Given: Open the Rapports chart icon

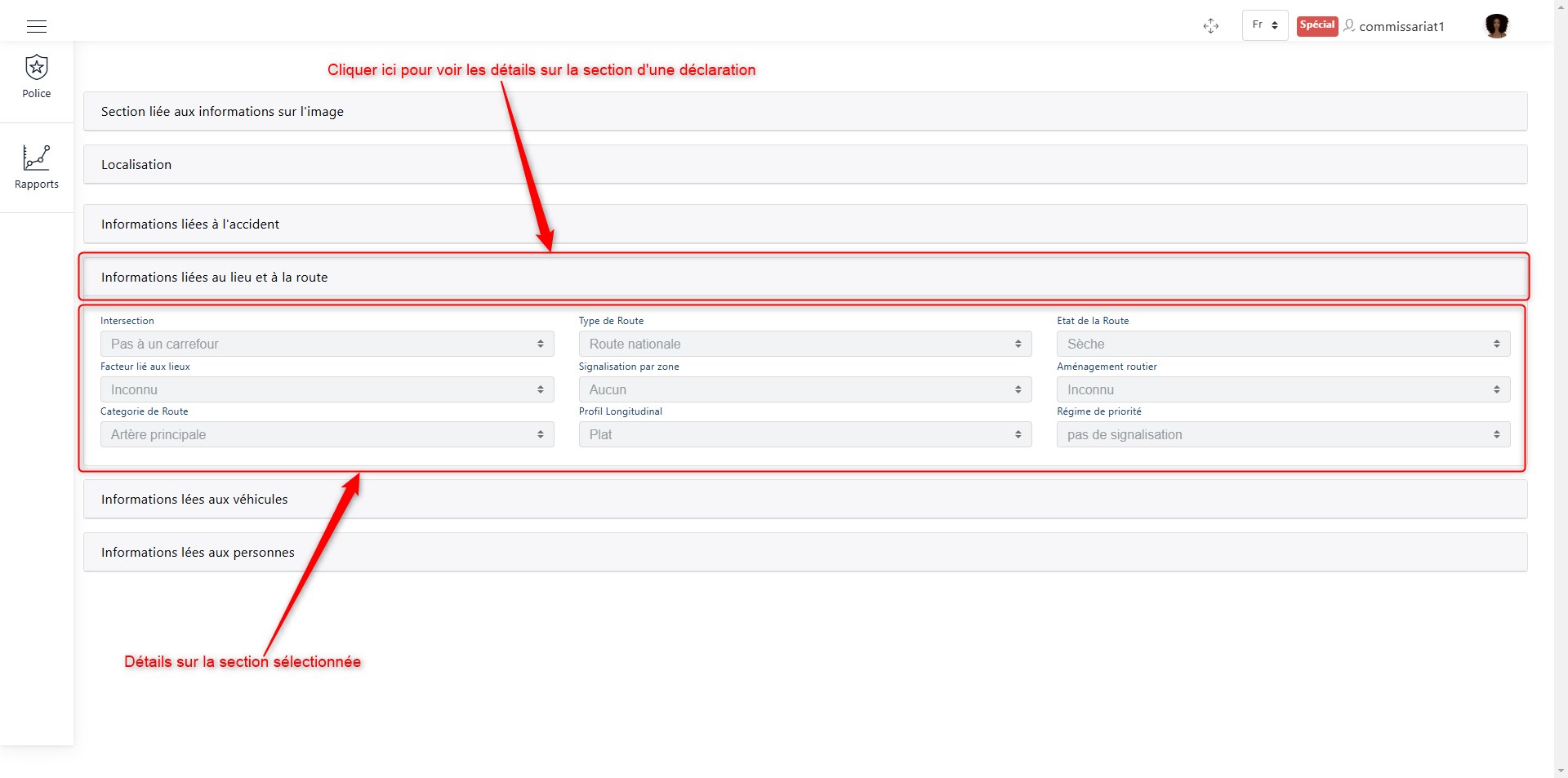Looking at the screenshot, I should click(x=37, y=158).
